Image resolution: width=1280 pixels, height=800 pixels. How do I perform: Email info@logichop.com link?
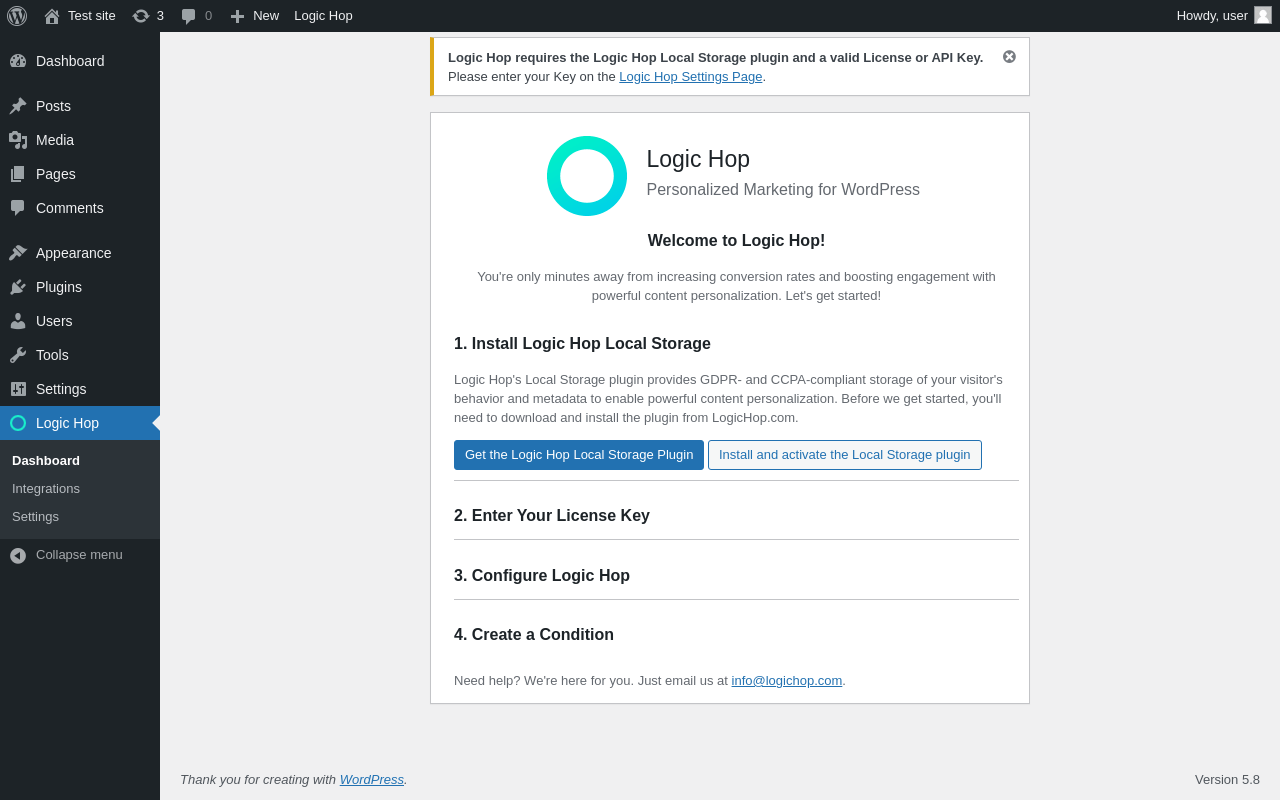pos(787,681)
